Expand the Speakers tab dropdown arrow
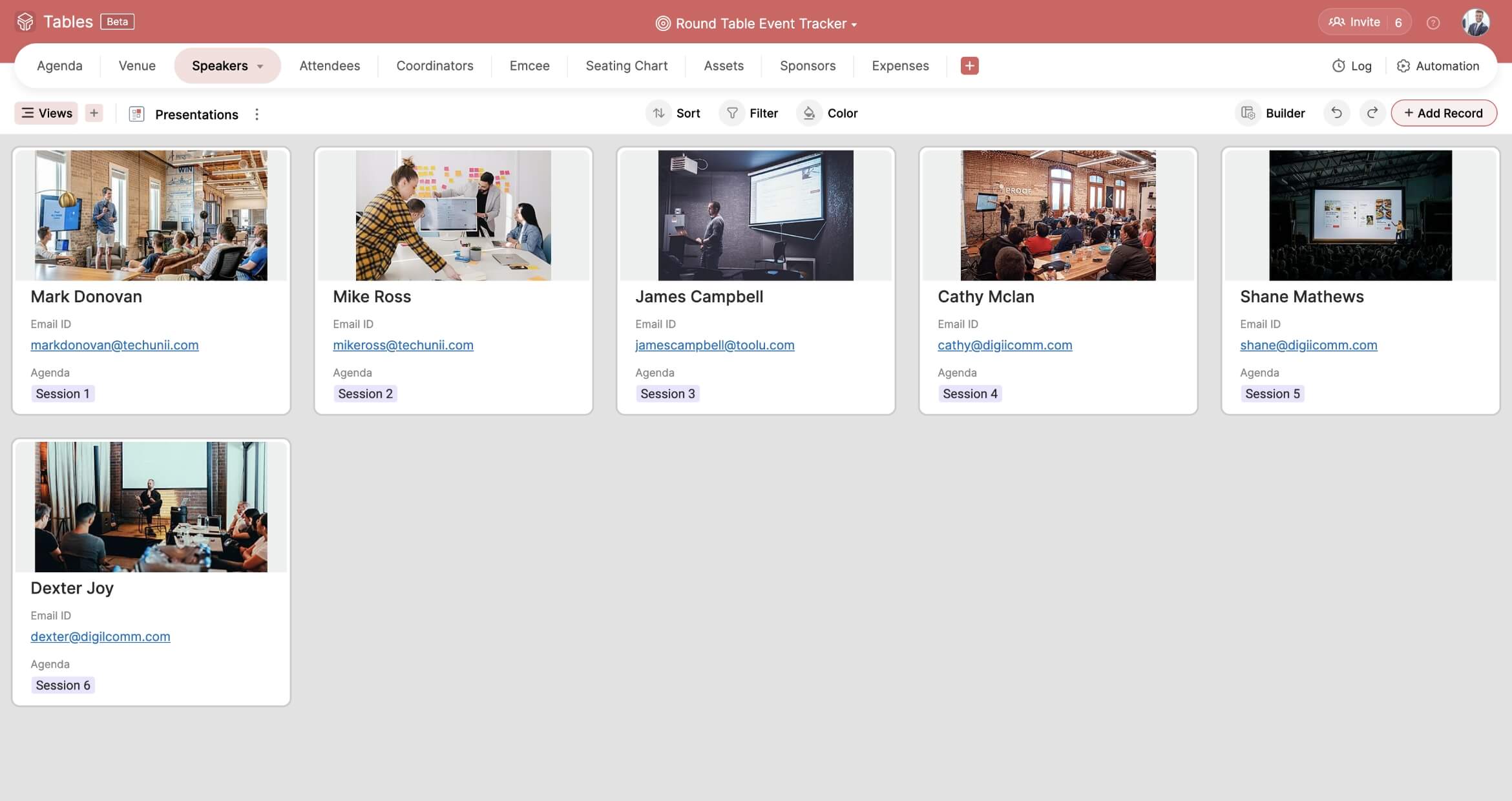 pos(260,67)
